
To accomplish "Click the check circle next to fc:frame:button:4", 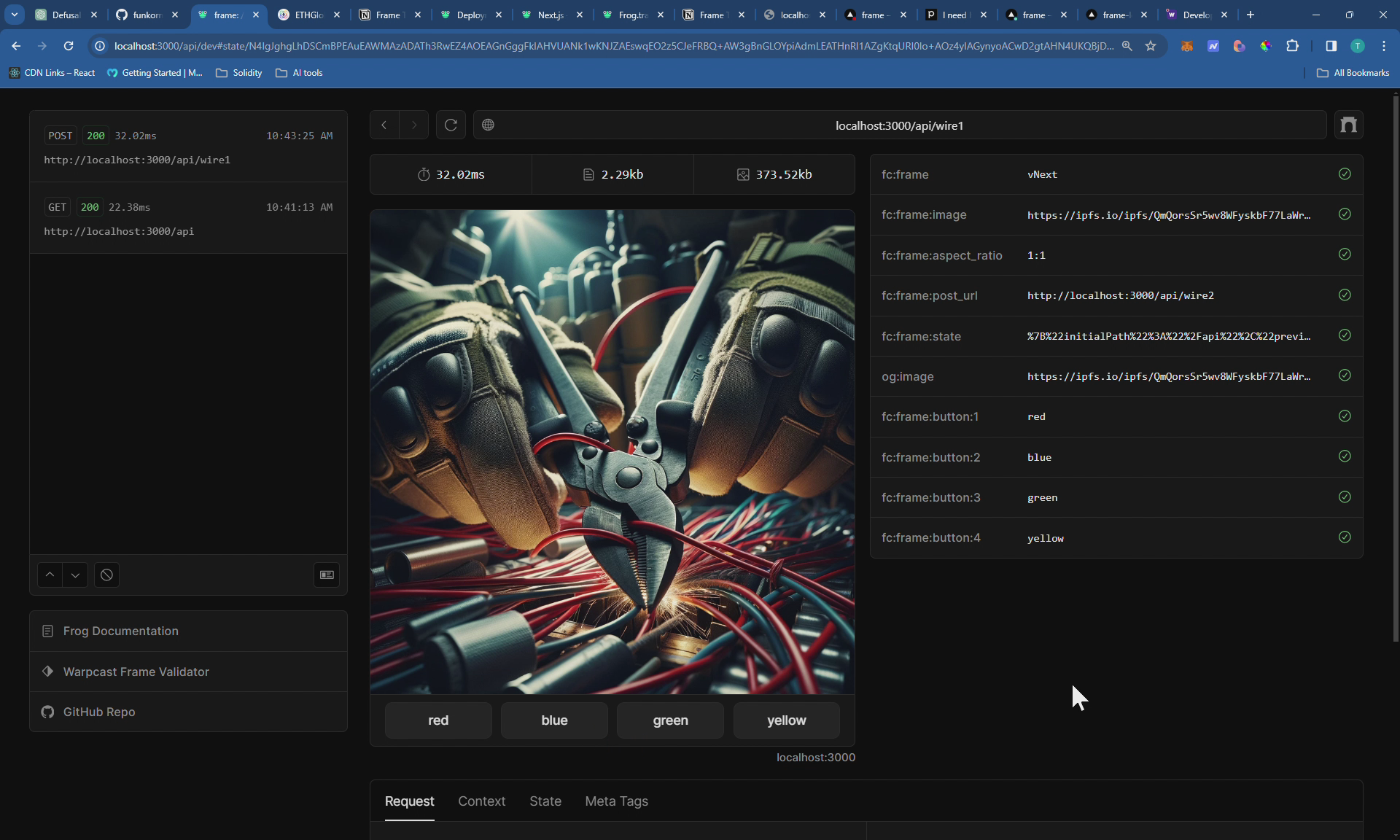I will coord(1344,537).
